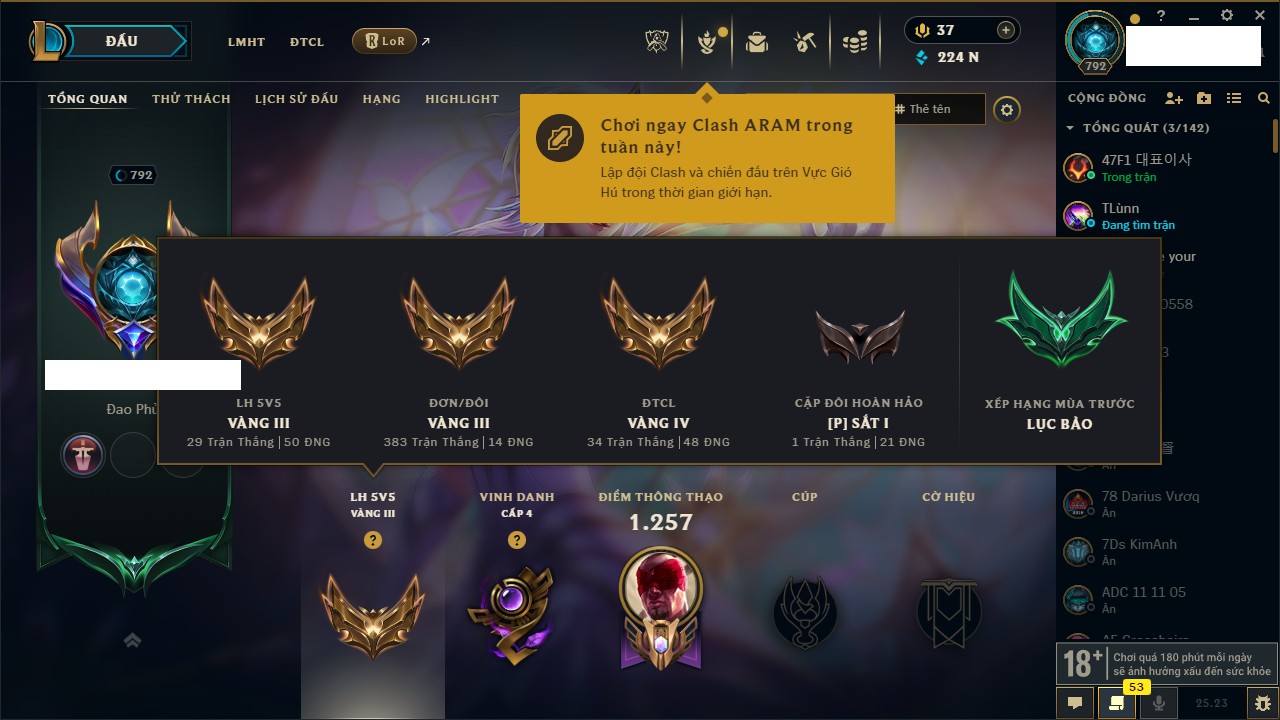The height and width of the screenshot is (720, 1280).
Task: Switch to the Lịch Sử Đấu tab
Action: coord(296,99)
